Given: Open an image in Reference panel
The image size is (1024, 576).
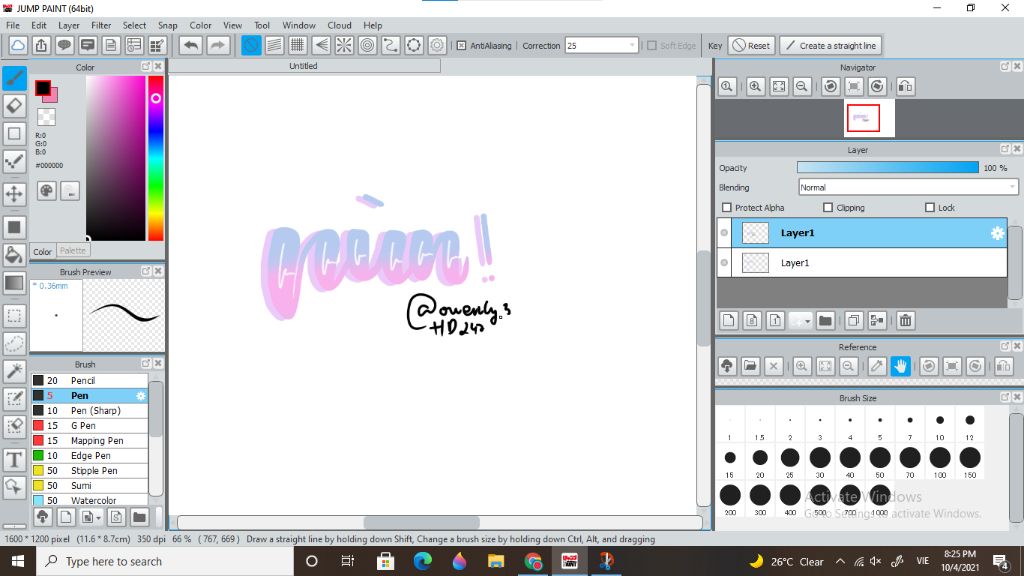Looking at the screenshot, I should tap(750, 366).
